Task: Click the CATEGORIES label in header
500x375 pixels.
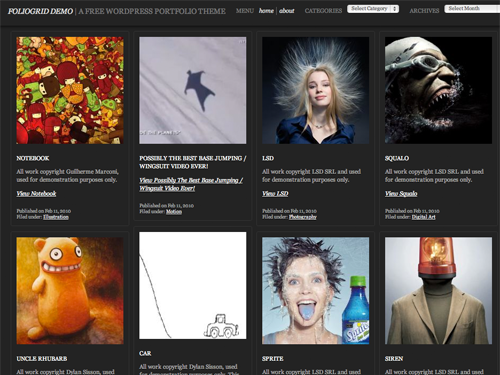Action: click(x=323, y=11)
